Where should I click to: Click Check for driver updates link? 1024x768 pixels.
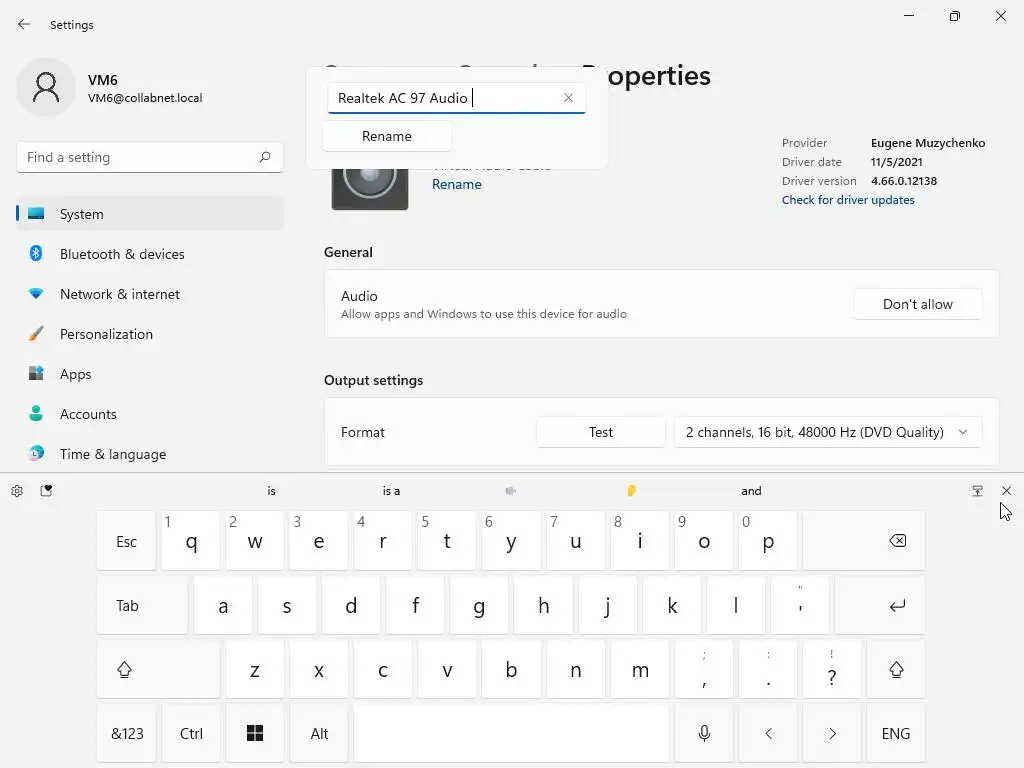tap(848, 200)
